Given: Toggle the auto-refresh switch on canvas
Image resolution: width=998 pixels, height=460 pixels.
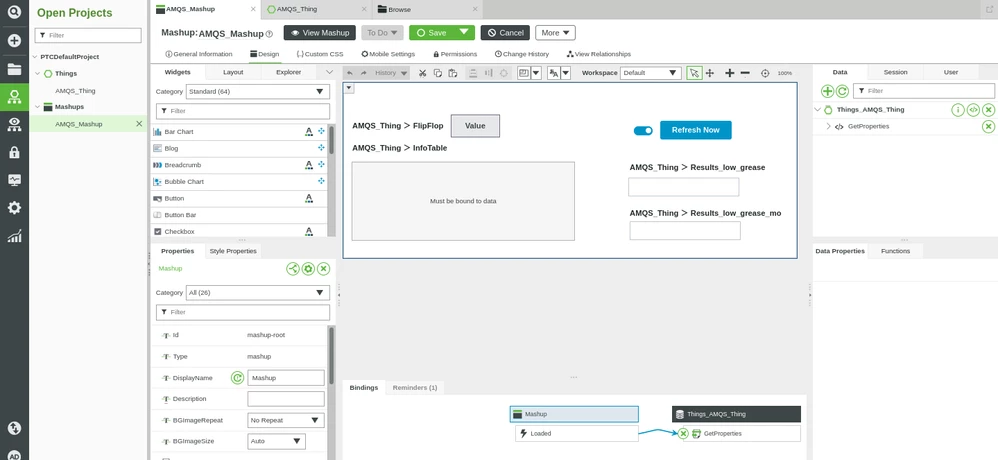Looking at the screenshot, I should click(643, 130).
